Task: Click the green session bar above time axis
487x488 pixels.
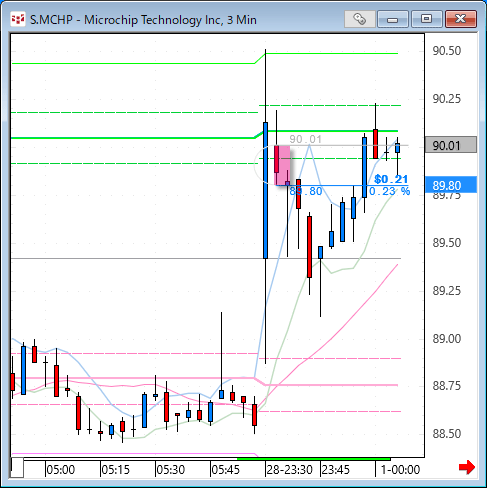Action: pos(313,459)
